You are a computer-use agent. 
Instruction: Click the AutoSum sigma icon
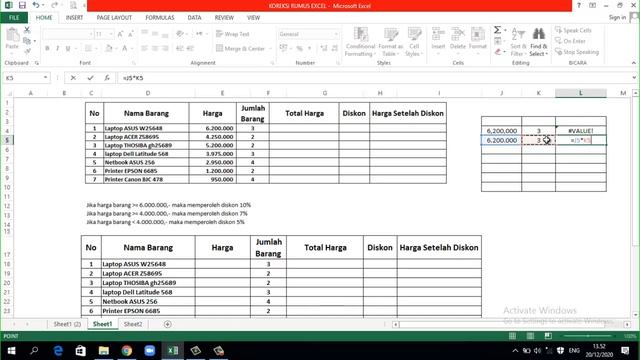point(497,30)
